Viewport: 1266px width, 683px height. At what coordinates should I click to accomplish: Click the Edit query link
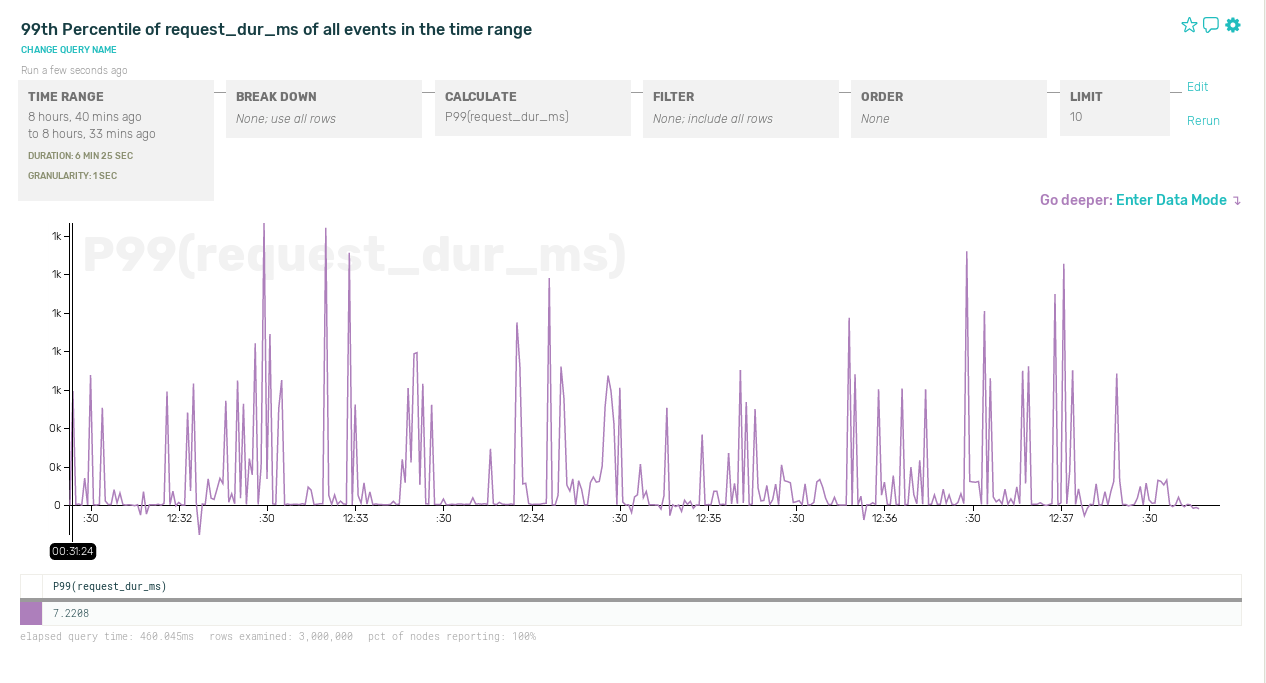(1197, 87)
